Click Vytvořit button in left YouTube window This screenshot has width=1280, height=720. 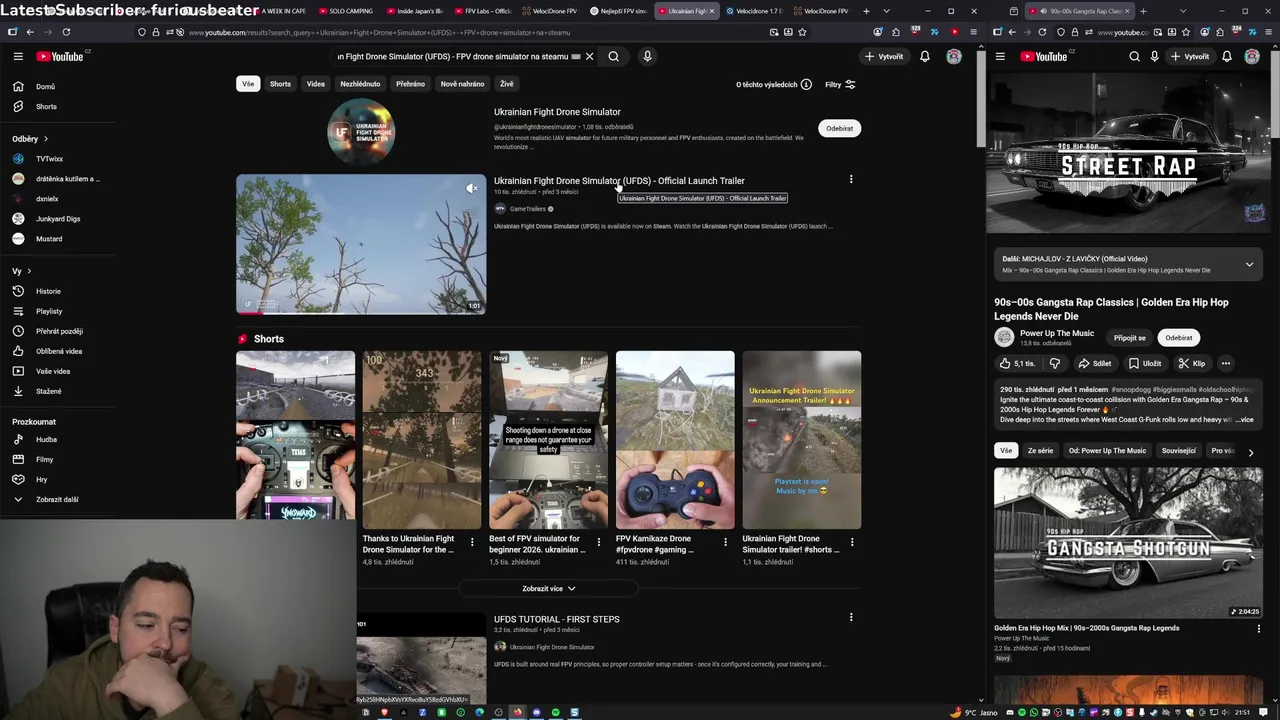[884, 56]
